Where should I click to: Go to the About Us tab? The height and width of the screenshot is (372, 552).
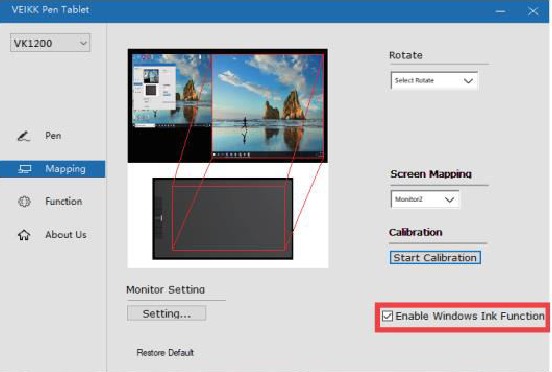coord(66,235)
